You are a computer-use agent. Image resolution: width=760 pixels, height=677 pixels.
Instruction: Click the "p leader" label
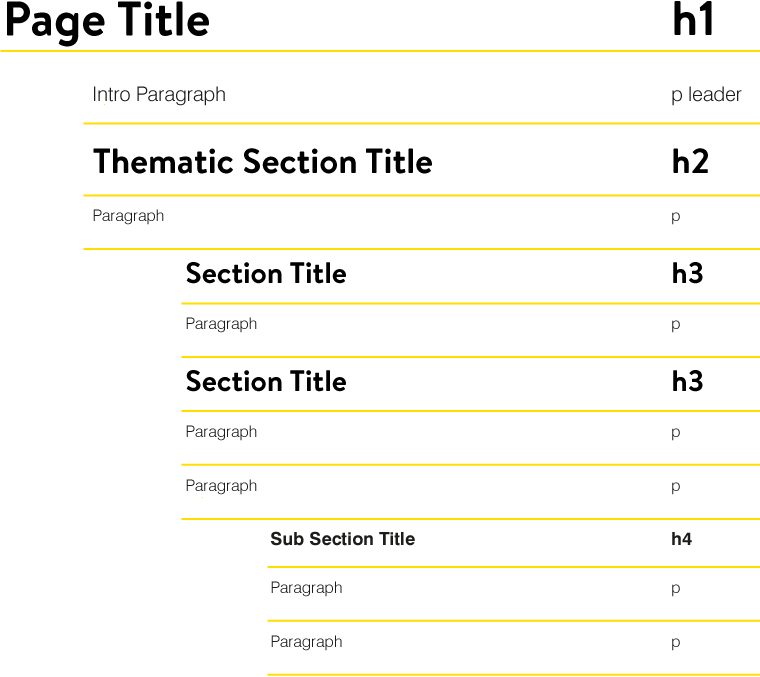(706, 95)
